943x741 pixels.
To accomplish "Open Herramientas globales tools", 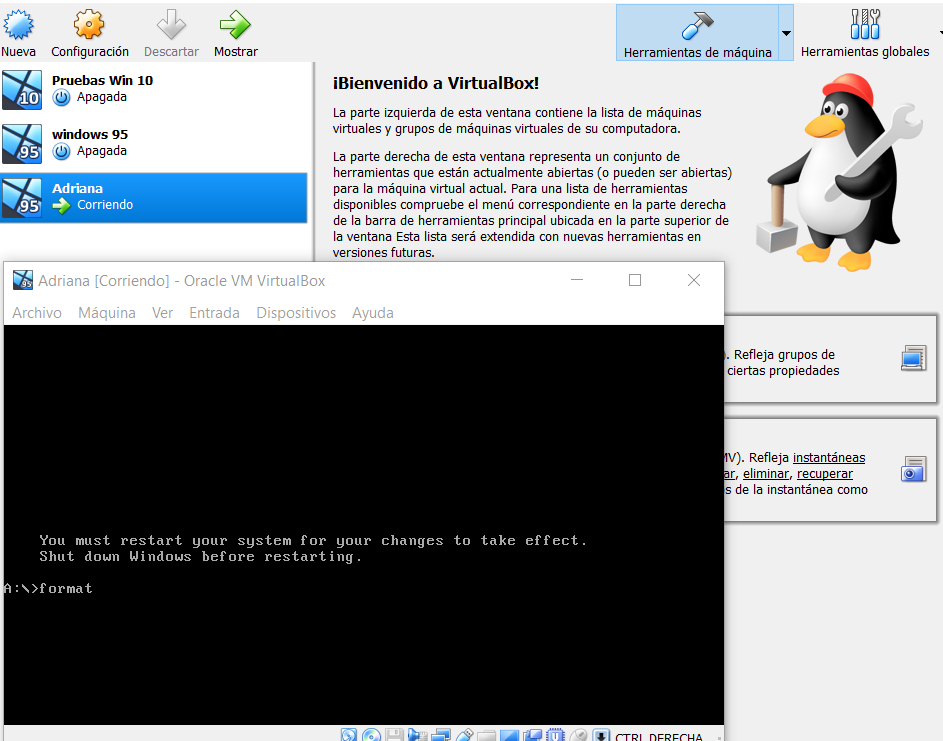I will tap(865, 33).
